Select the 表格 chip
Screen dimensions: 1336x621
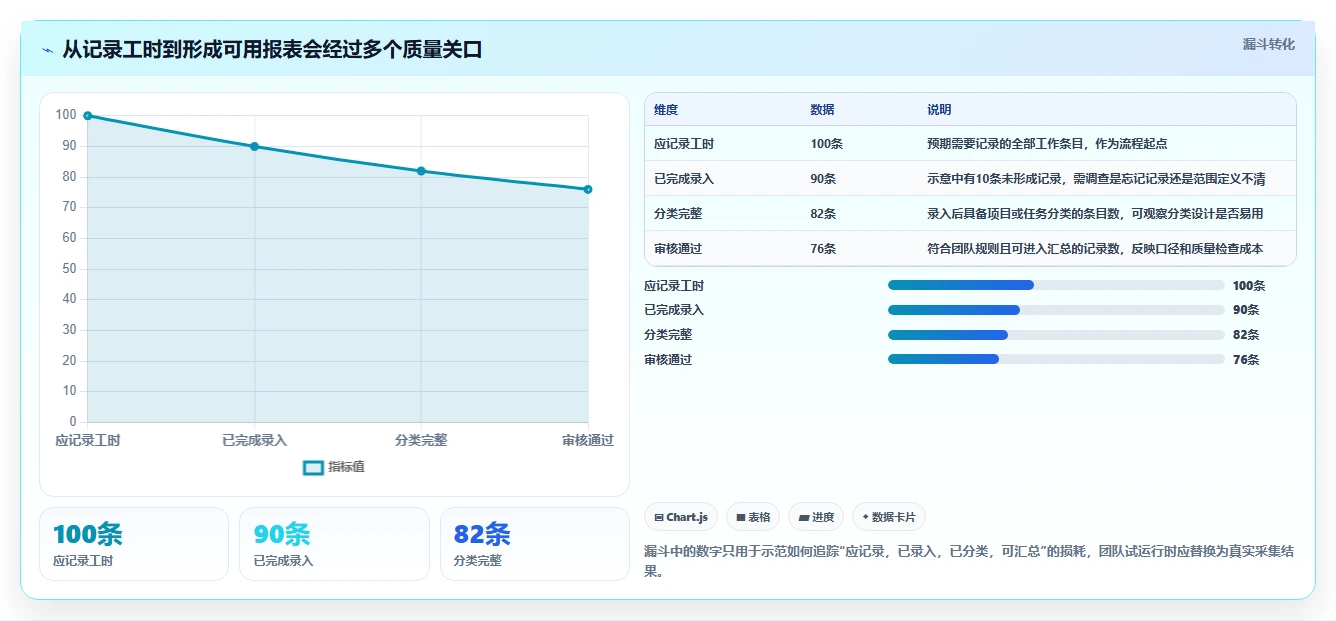point(753,517)
